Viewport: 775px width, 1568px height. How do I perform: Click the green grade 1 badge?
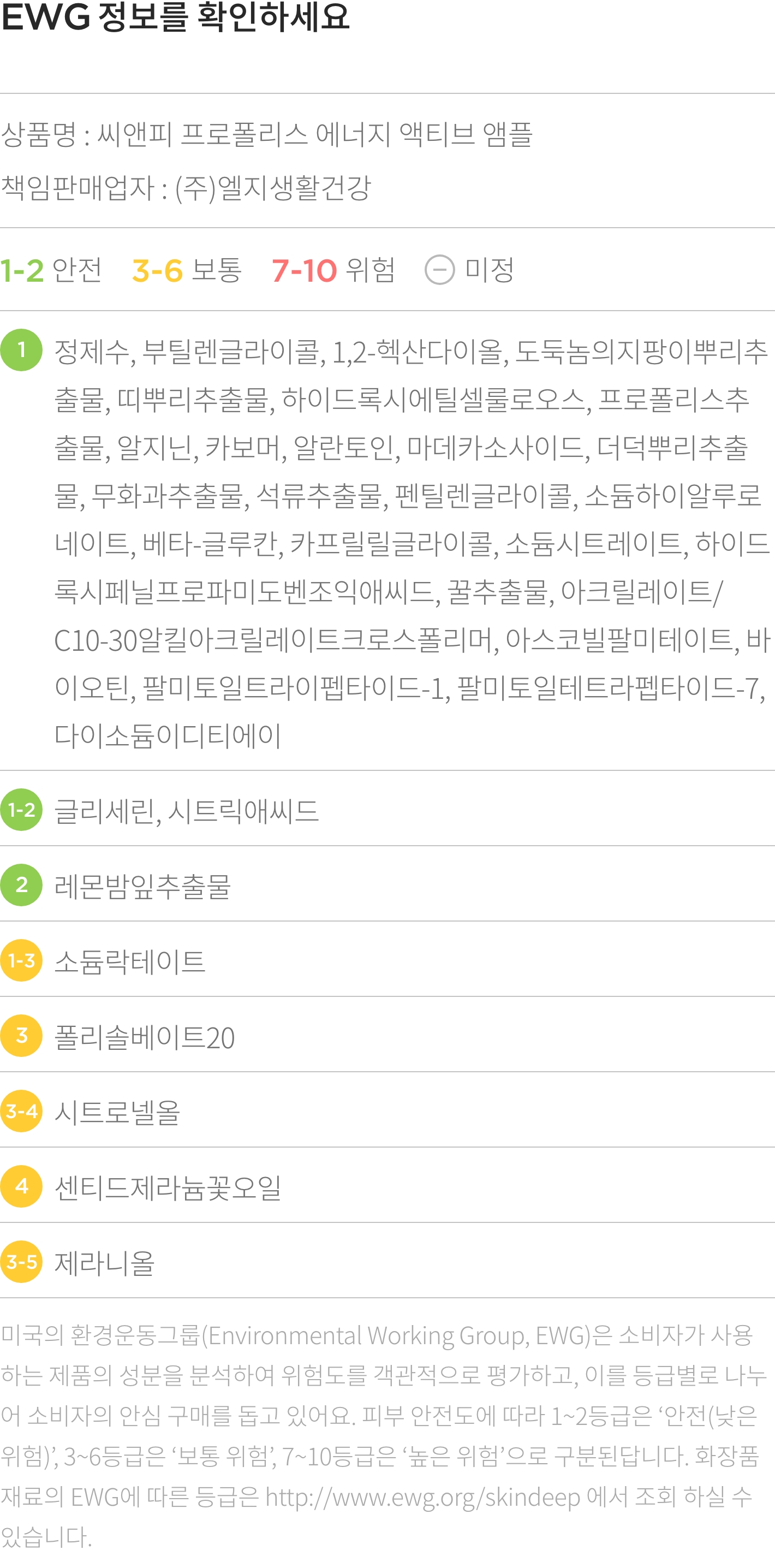[x=21, y=350]
